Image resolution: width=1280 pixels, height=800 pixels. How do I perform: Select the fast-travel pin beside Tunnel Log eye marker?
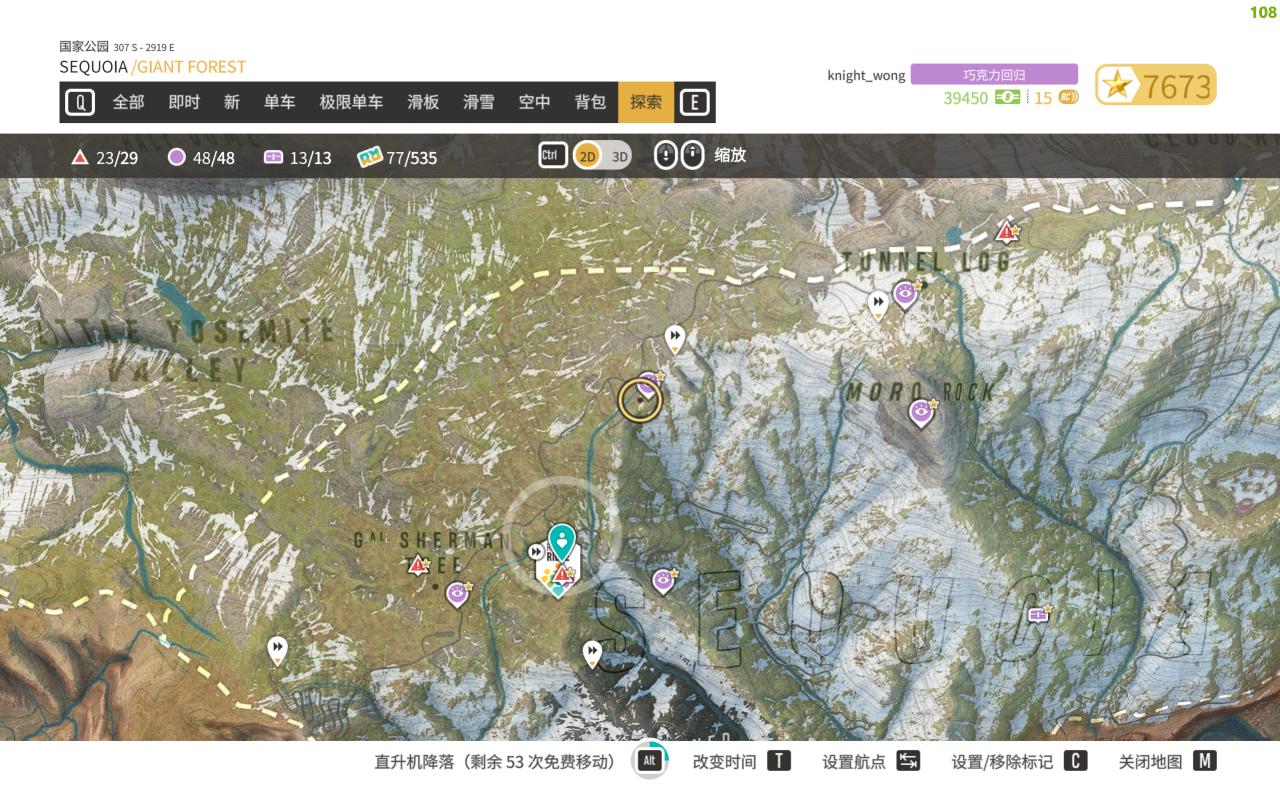[878, 304]
